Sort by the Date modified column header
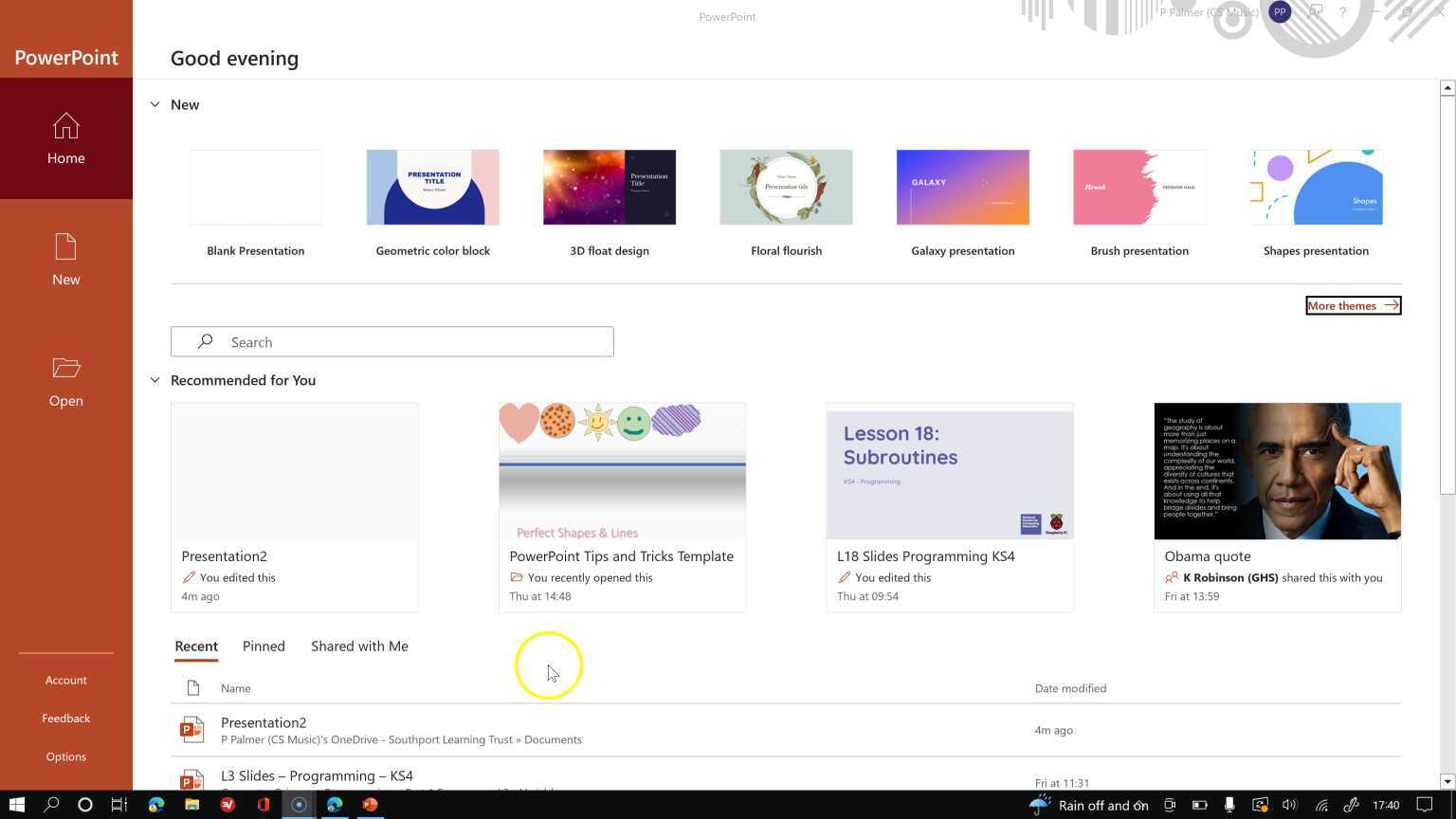 click(x=1070, y=688)
